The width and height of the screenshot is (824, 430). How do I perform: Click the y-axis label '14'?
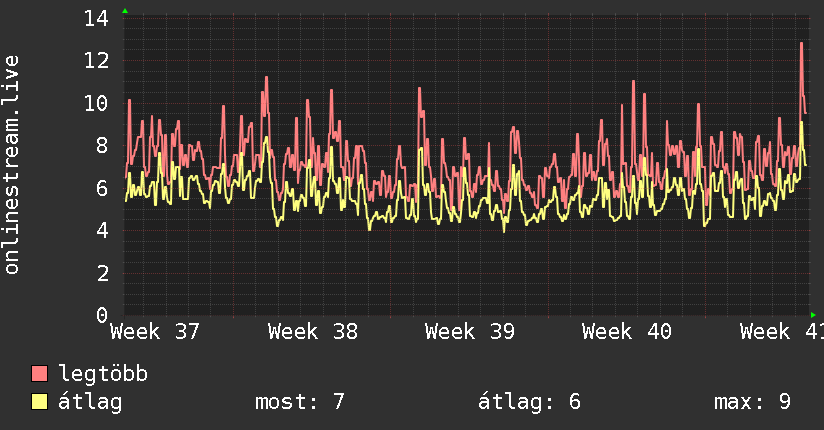coord(96,18)
